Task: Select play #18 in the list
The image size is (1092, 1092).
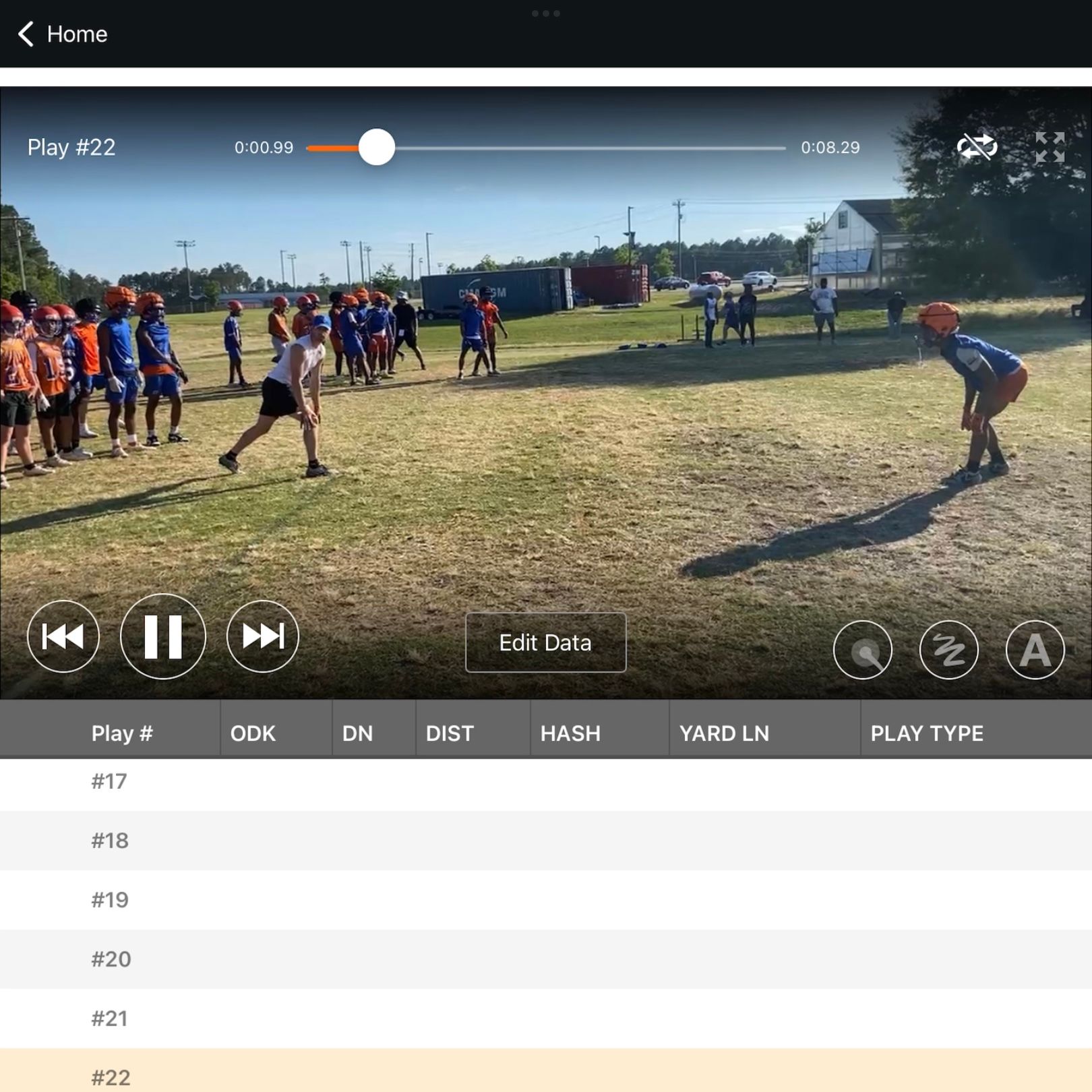Action: 546,841
